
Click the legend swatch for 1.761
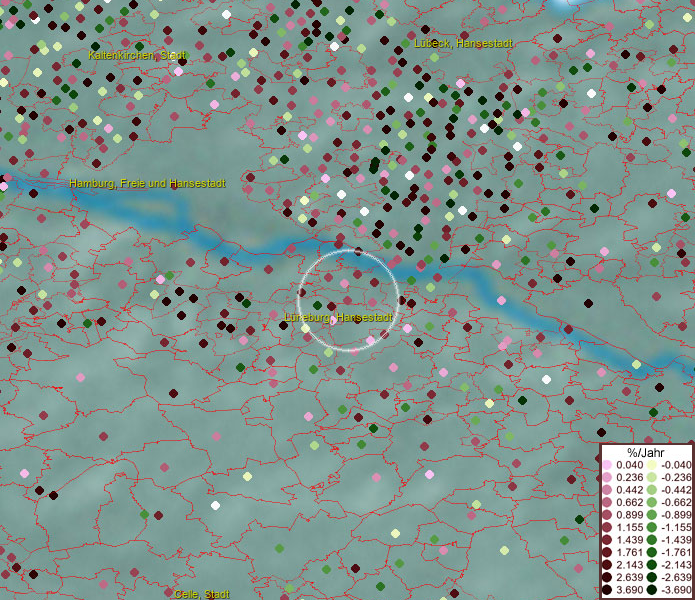click(x=607, y=553)
